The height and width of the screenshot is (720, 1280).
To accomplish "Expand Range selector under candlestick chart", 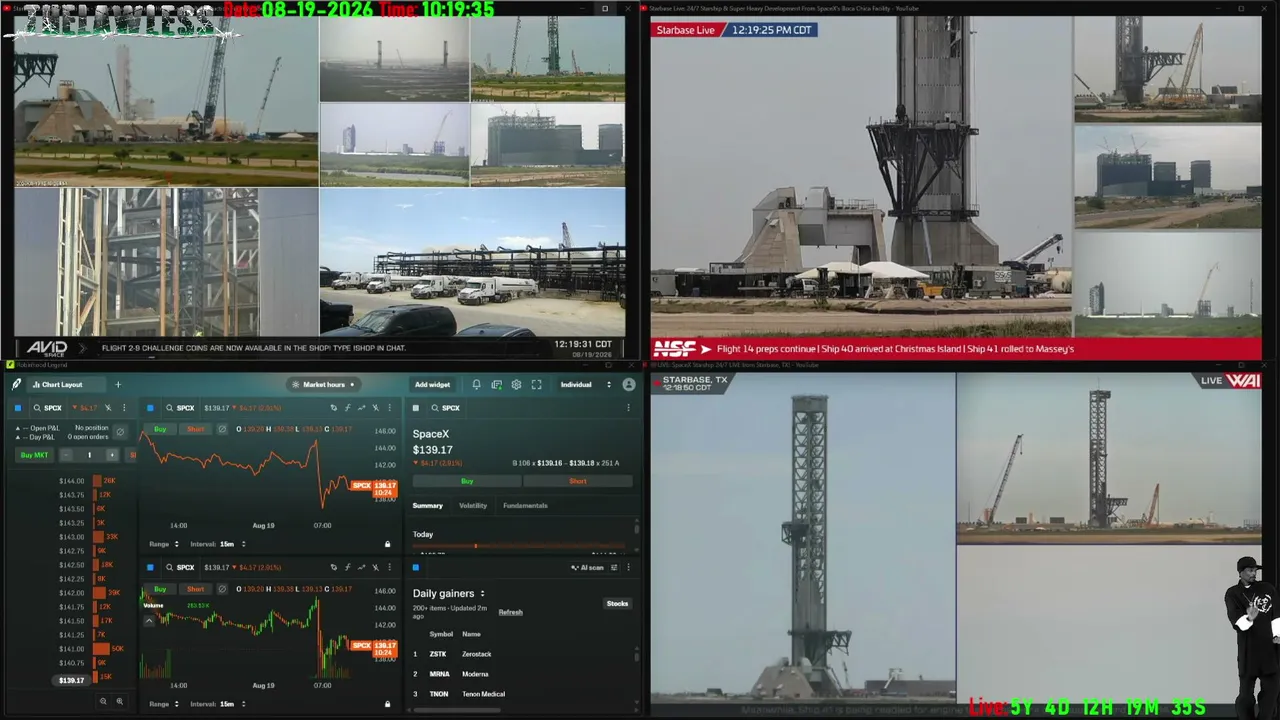I will (x=164, y=704).
